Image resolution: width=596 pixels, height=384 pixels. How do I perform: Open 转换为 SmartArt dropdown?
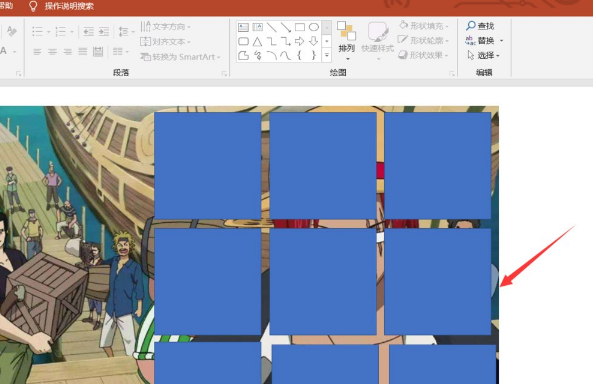(x=180, y=57)
